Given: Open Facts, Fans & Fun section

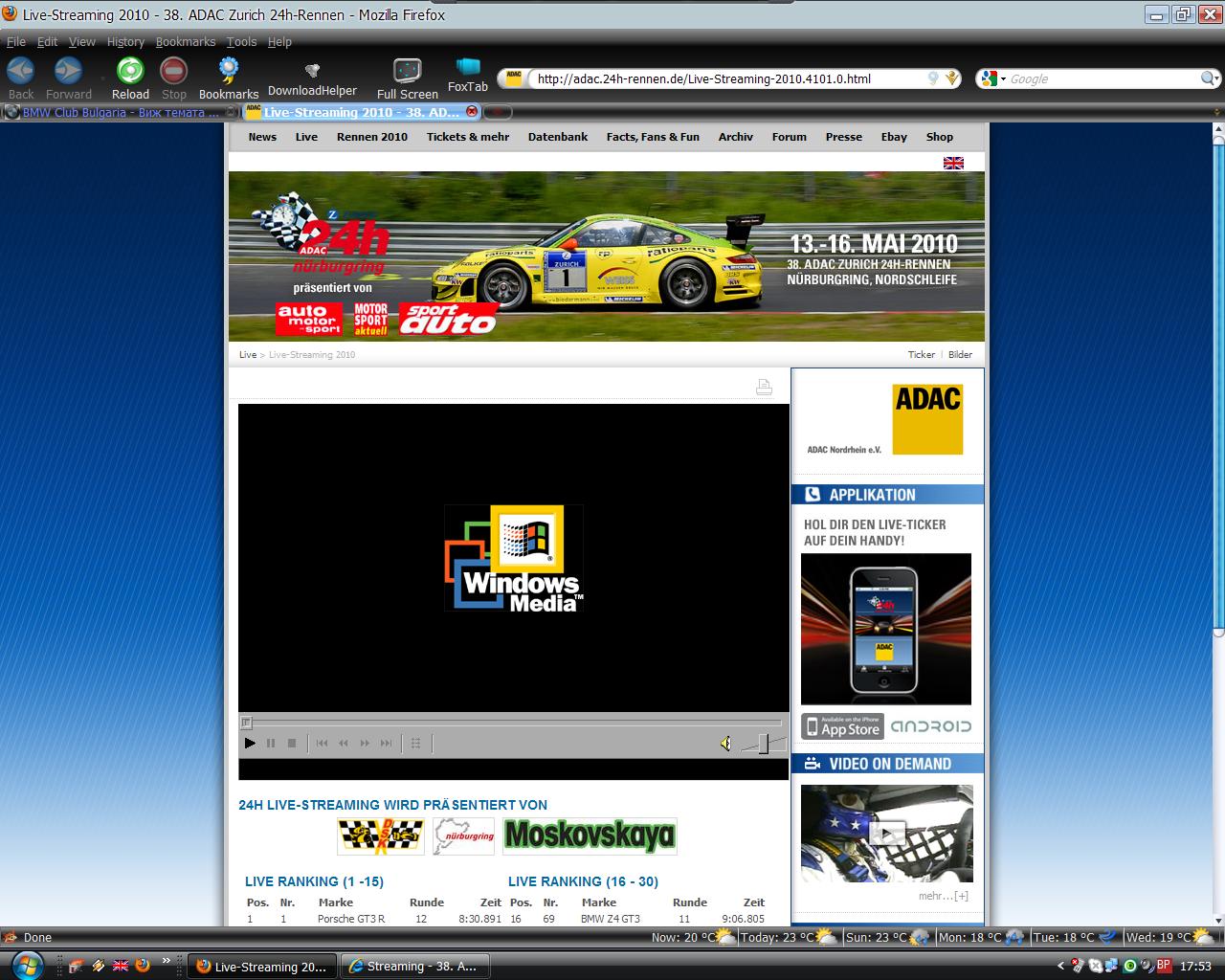Looking at the screenshot, I should click(653, 137).
